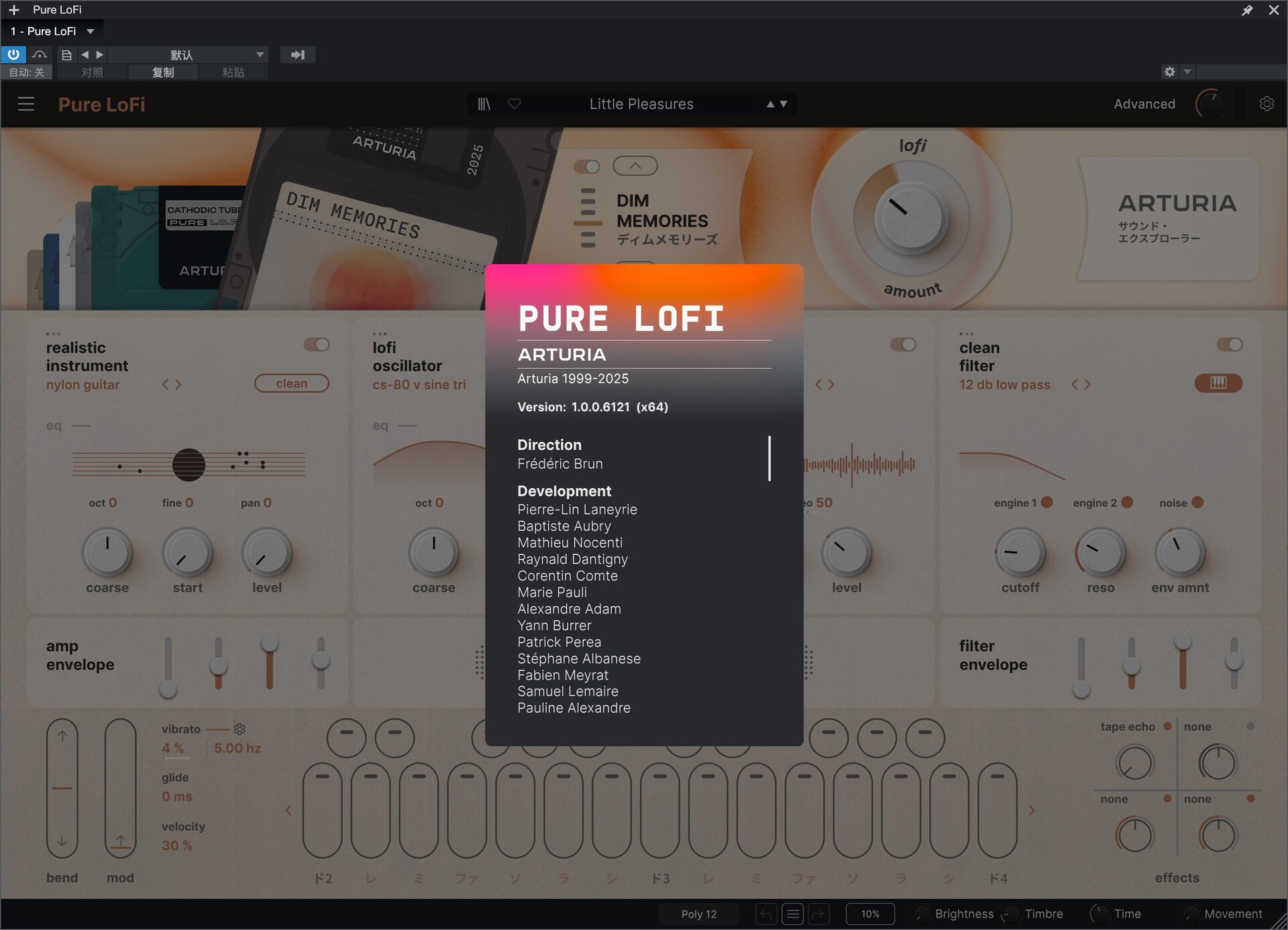Select the previous preset up arrow
The height and width of the screenshot is (930, 1288).
click(x=770, y=104)
